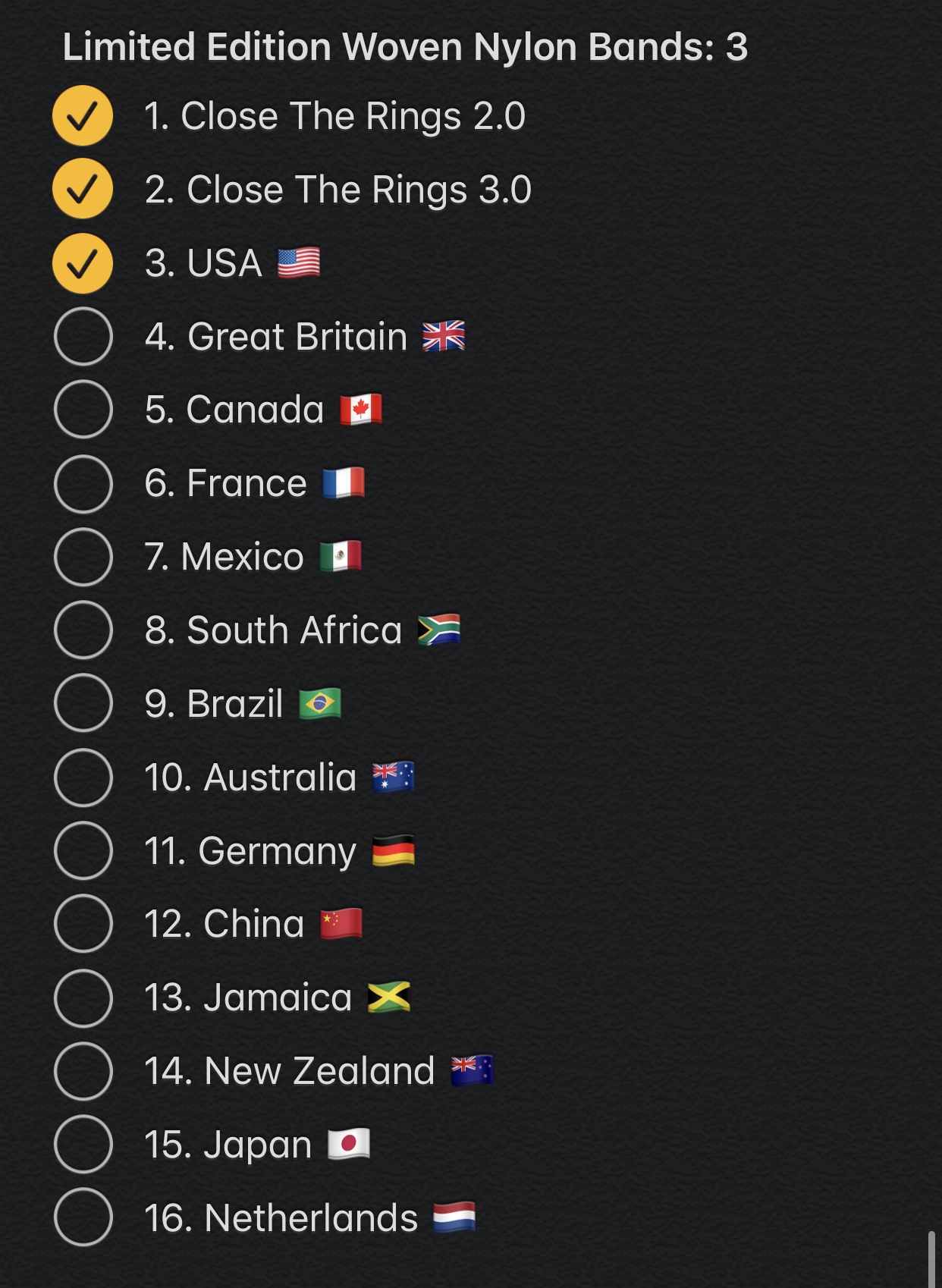
Task: Click the scrollbar indicator at bottom right
Action: point(931,1259)
